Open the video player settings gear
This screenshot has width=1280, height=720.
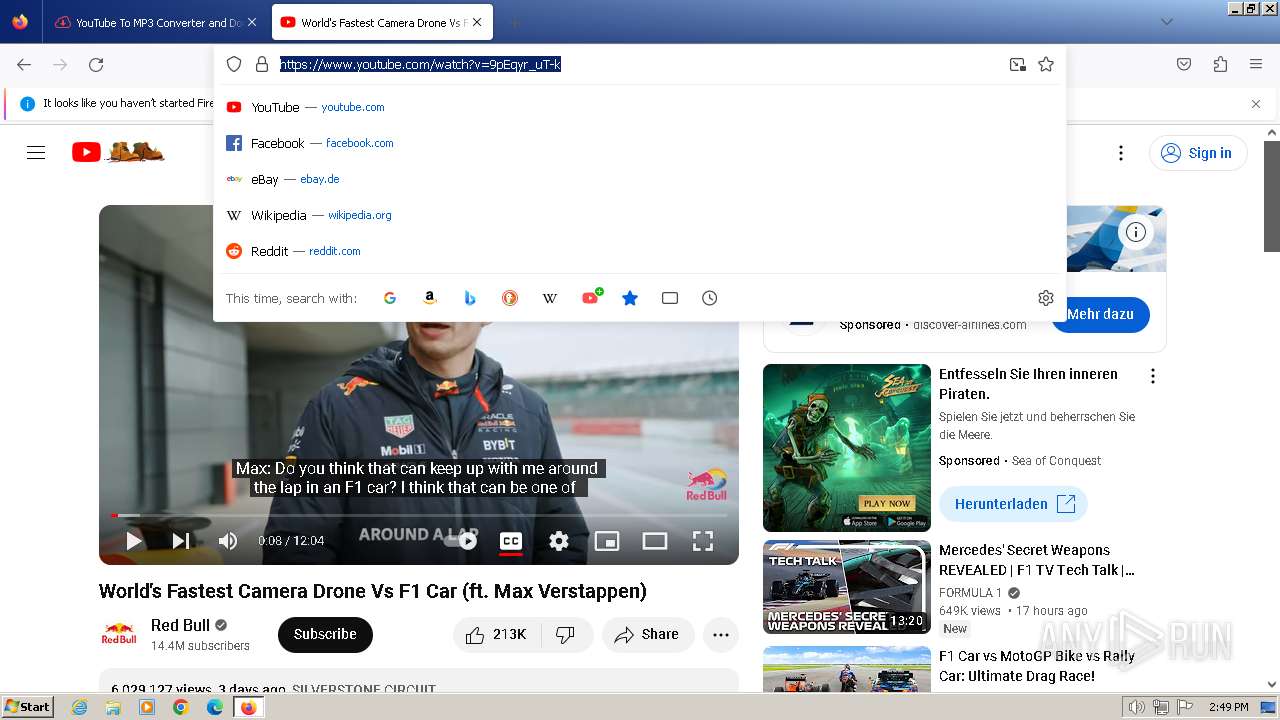click(x=559, y=541)
